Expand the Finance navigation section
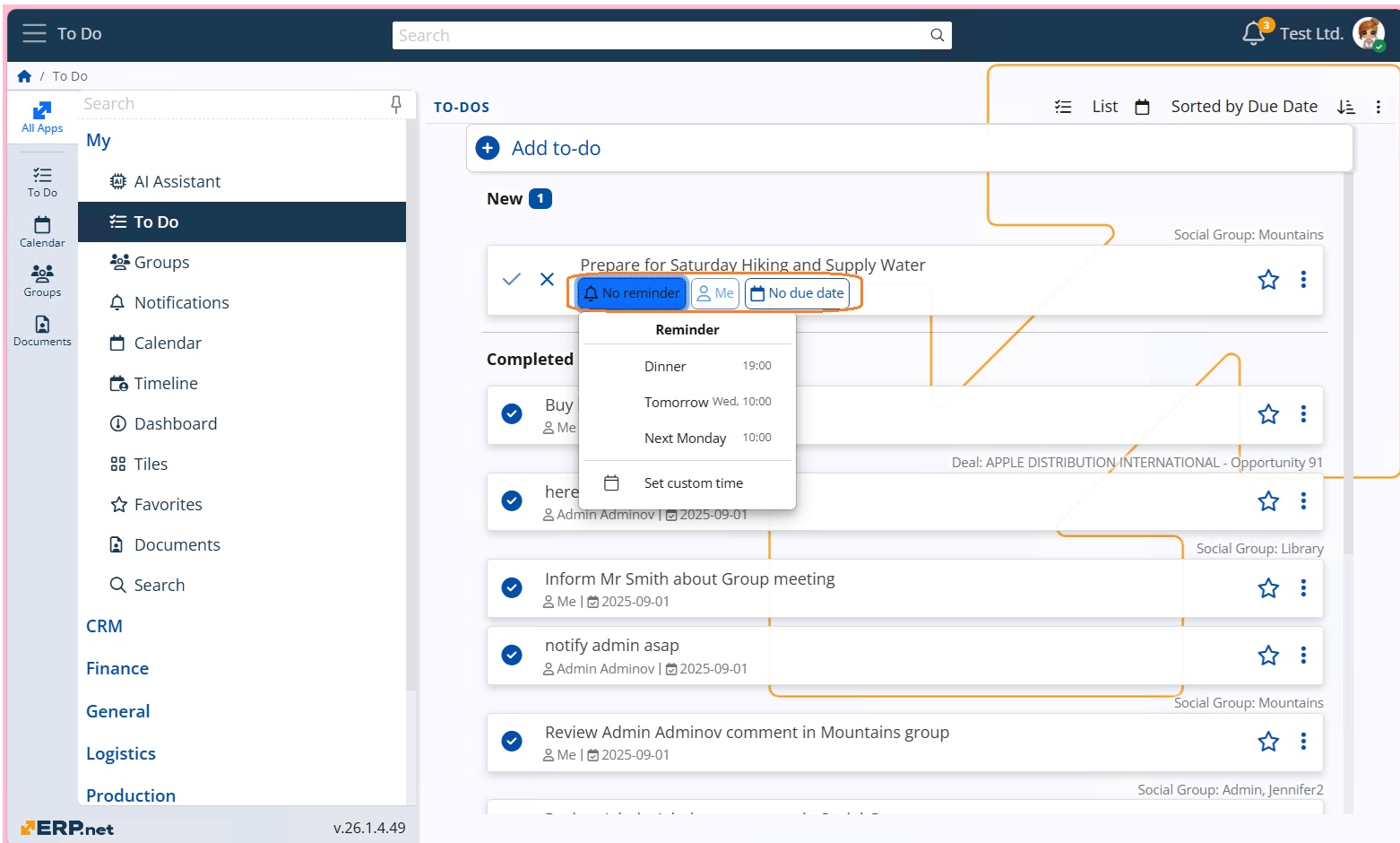Viewport: 1400px width, 843px height. 117,668
